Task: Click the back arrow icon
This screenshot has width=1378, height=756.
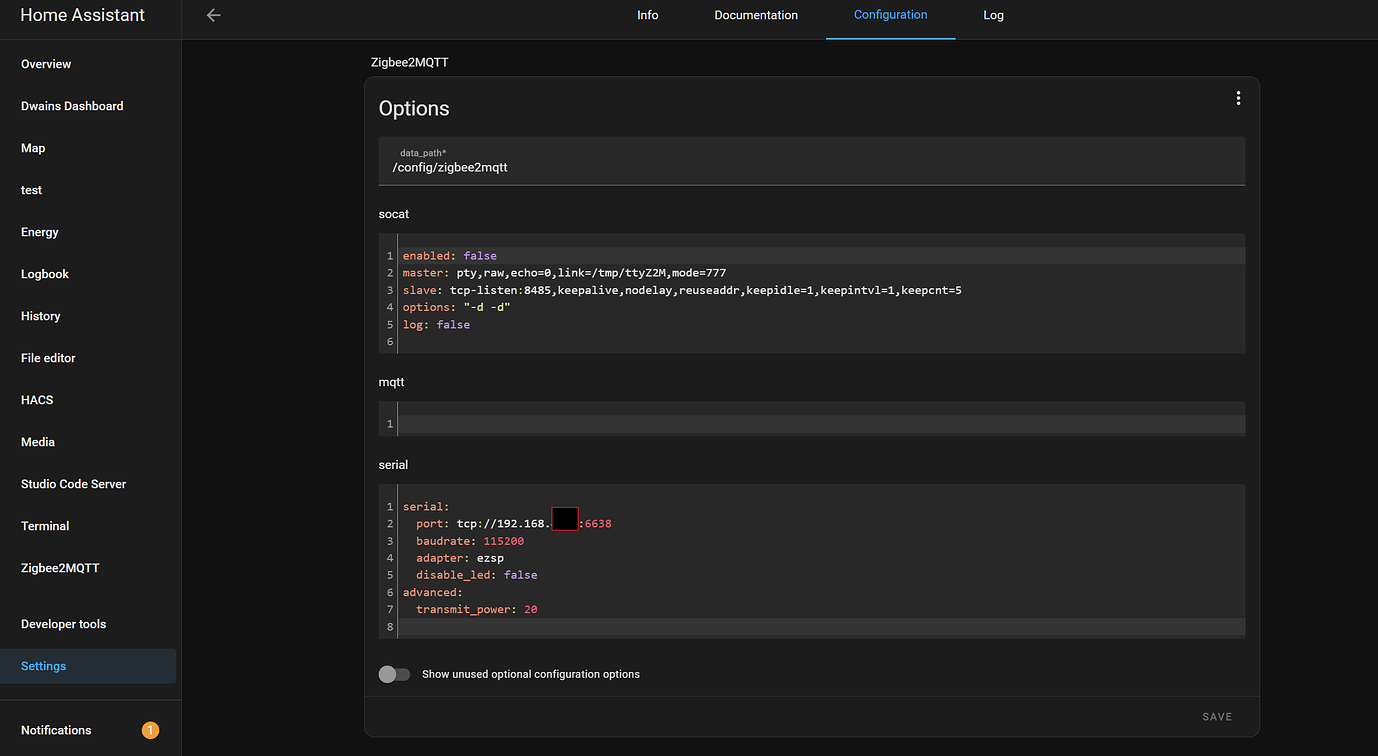Action: [x=213, y=15]
